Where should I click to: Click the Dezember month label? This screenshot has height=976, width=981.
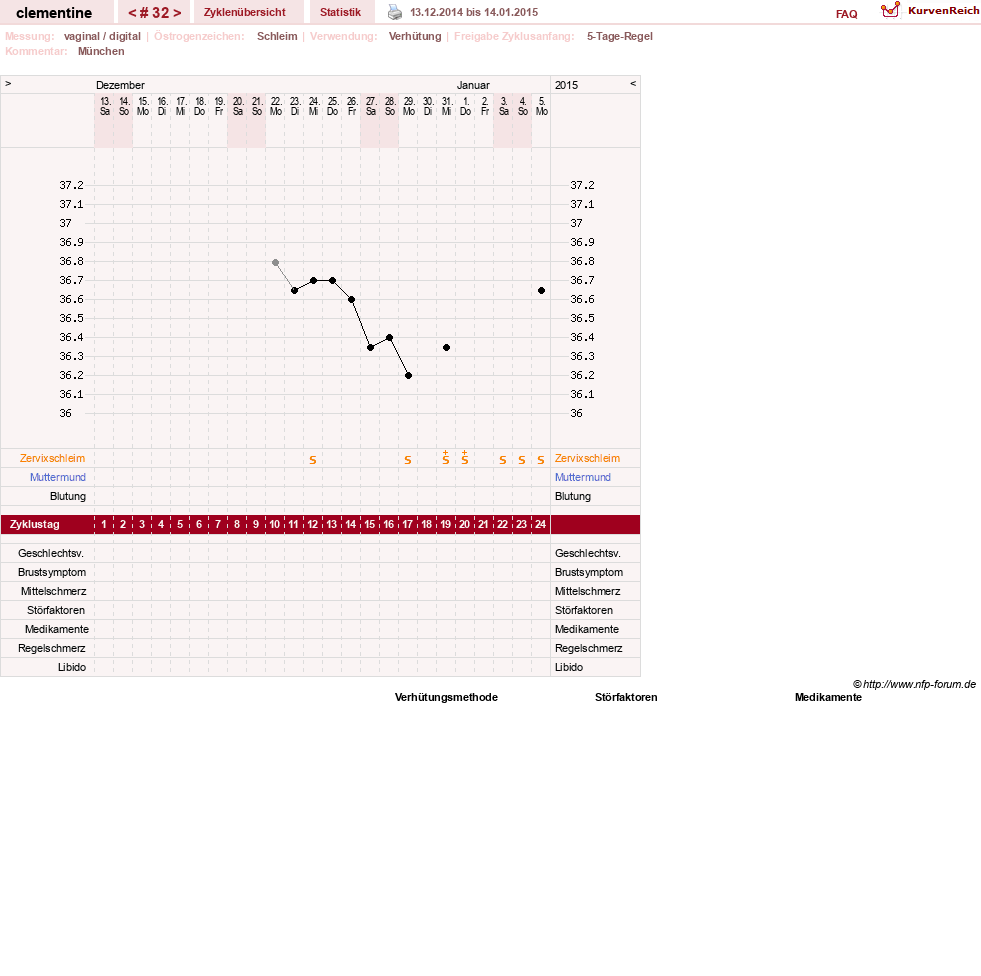[120, 85]
